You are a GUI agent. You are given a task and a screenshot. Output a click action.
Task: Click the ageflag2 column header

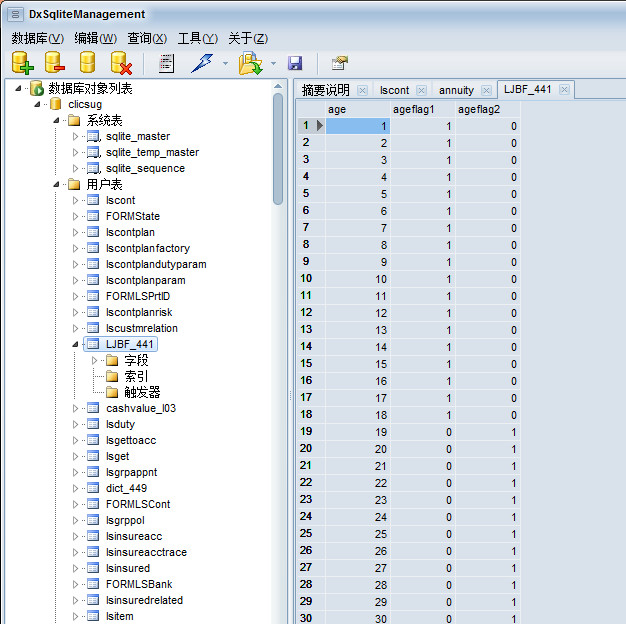(x=488, y=109)
